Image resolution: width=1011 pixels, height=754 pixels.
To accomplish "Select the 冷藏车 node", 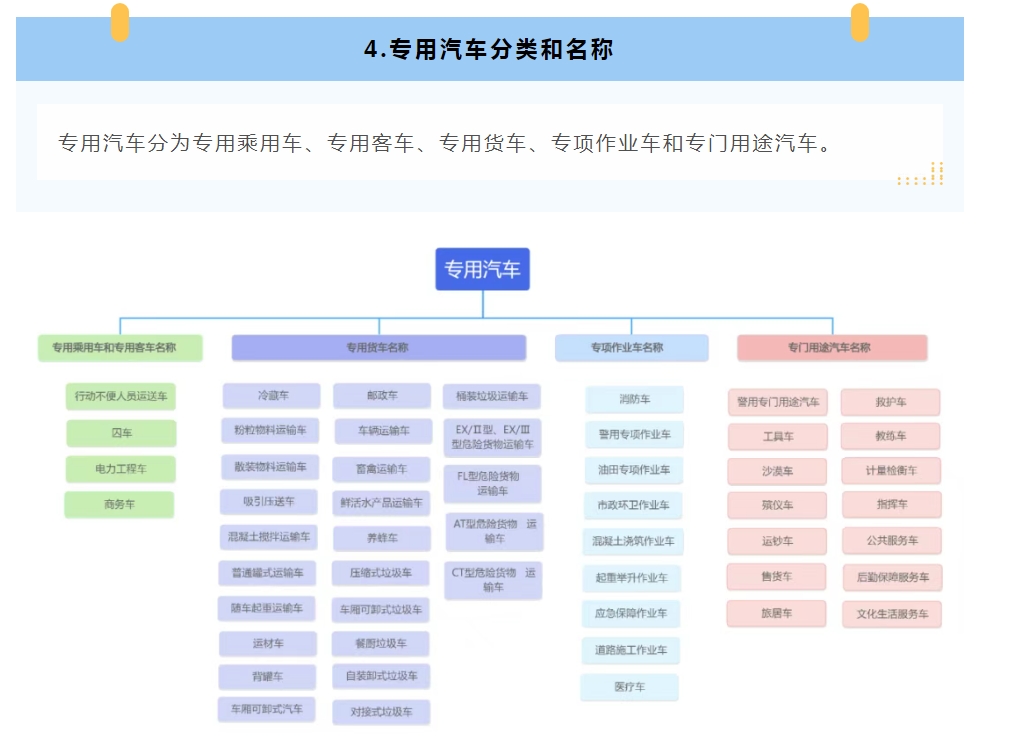I will [x=271, y=396].
